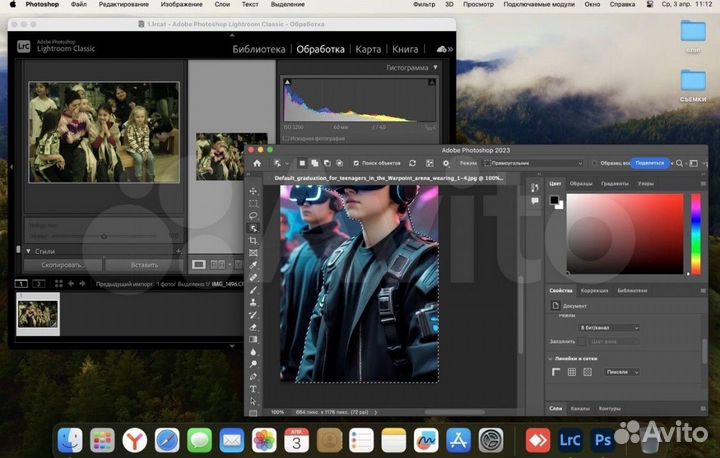
Task: Click the ruler corner icon in Линейки и сетки
Action: 556,372
